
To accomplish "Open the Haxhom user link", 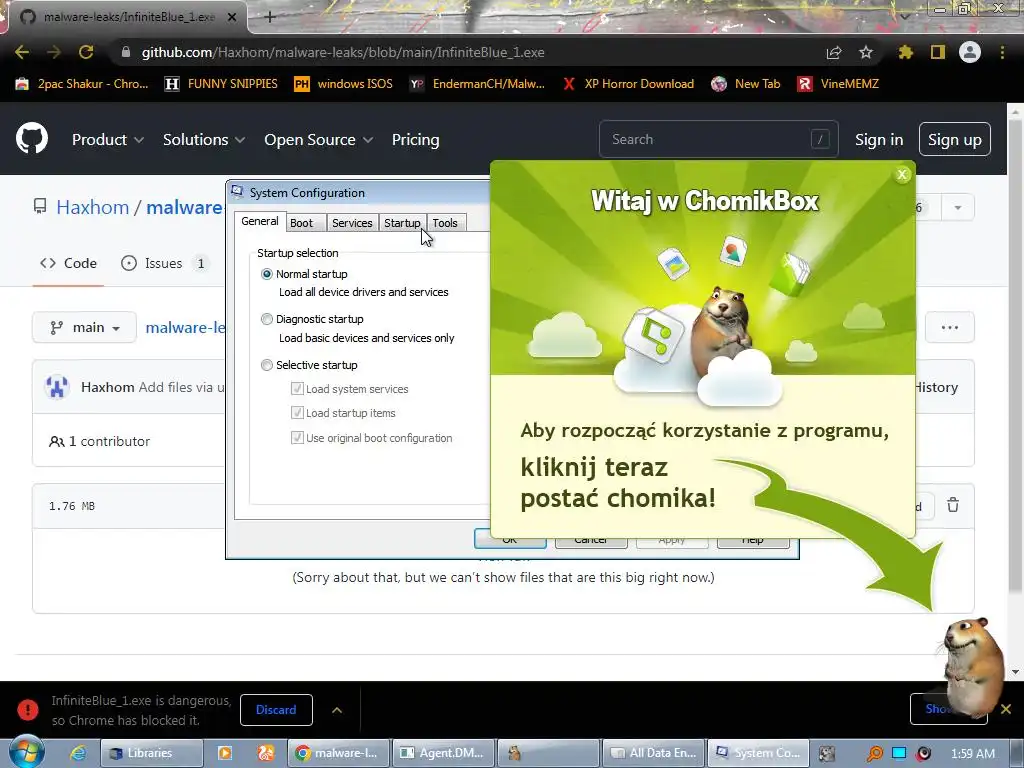I will (x=93, y=207).
